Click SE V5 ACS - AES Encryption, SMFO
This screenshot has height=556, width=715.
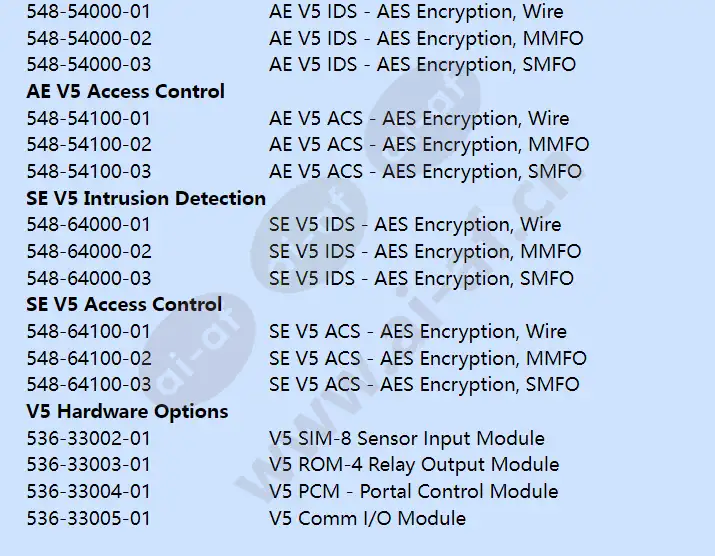point(424,385)
